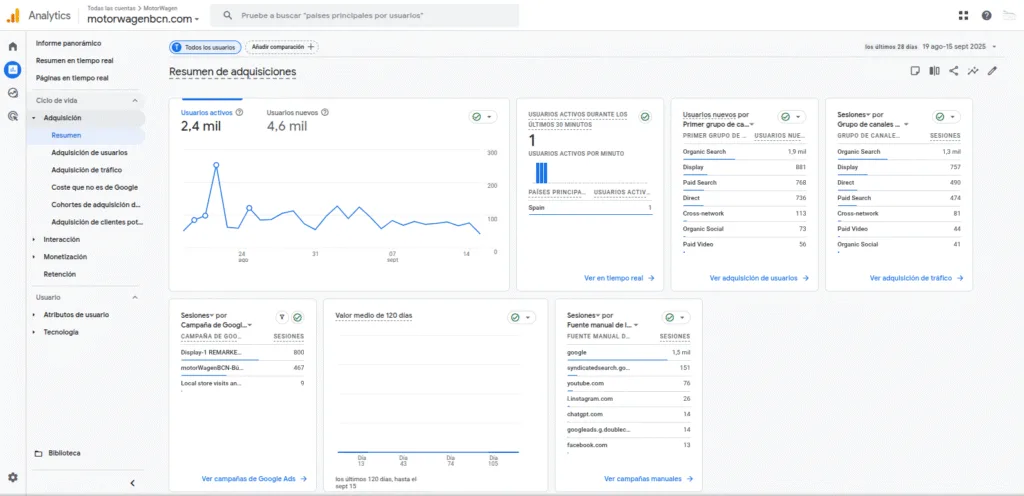
Task: Click Ver en tiempo real link
Action: [619, 278]
